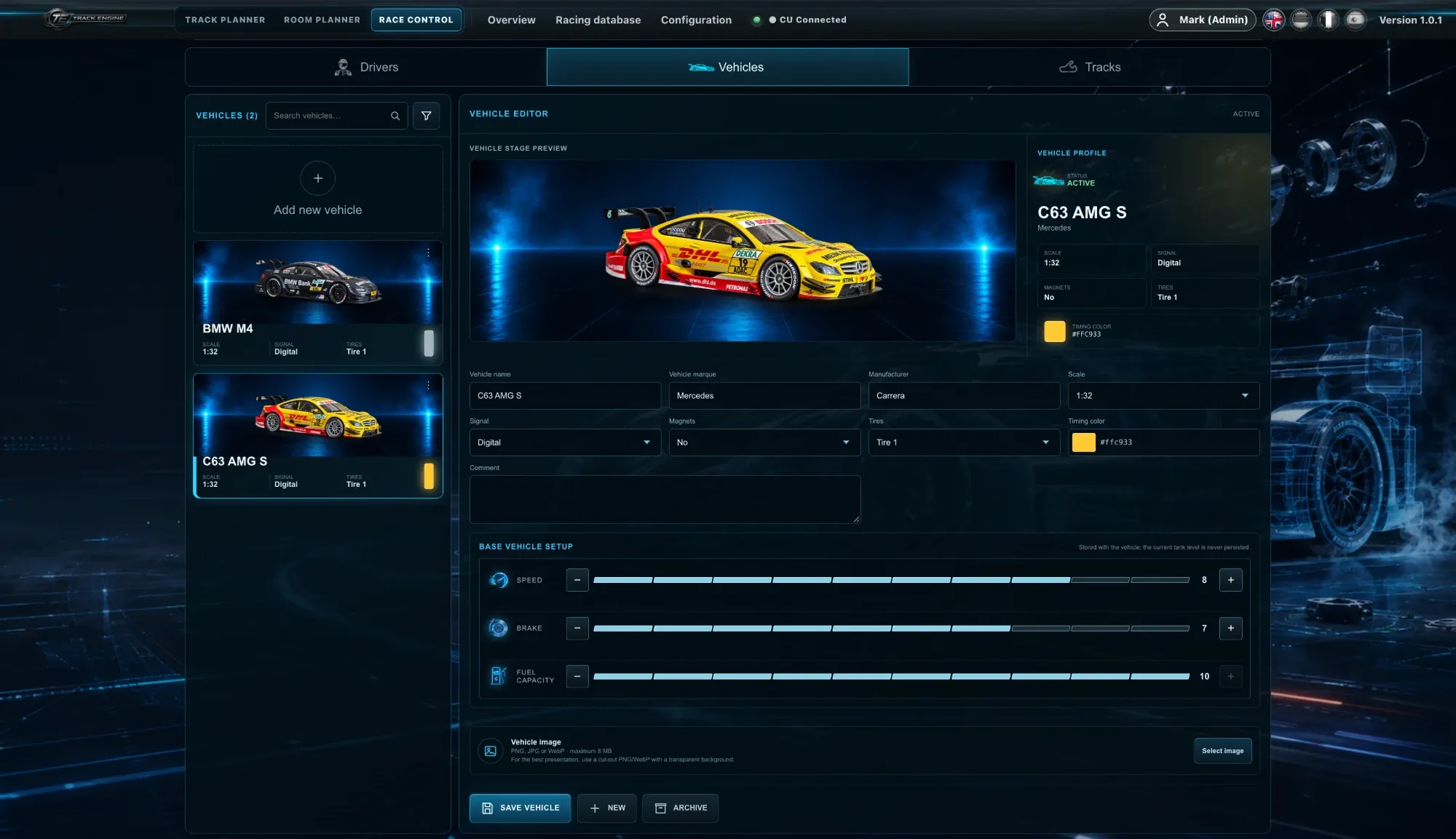Image resolution: width=1456 pixels, height=839 pixels.
Task: Click the Speed gauge icon
Action: click(x=499, y=580)
